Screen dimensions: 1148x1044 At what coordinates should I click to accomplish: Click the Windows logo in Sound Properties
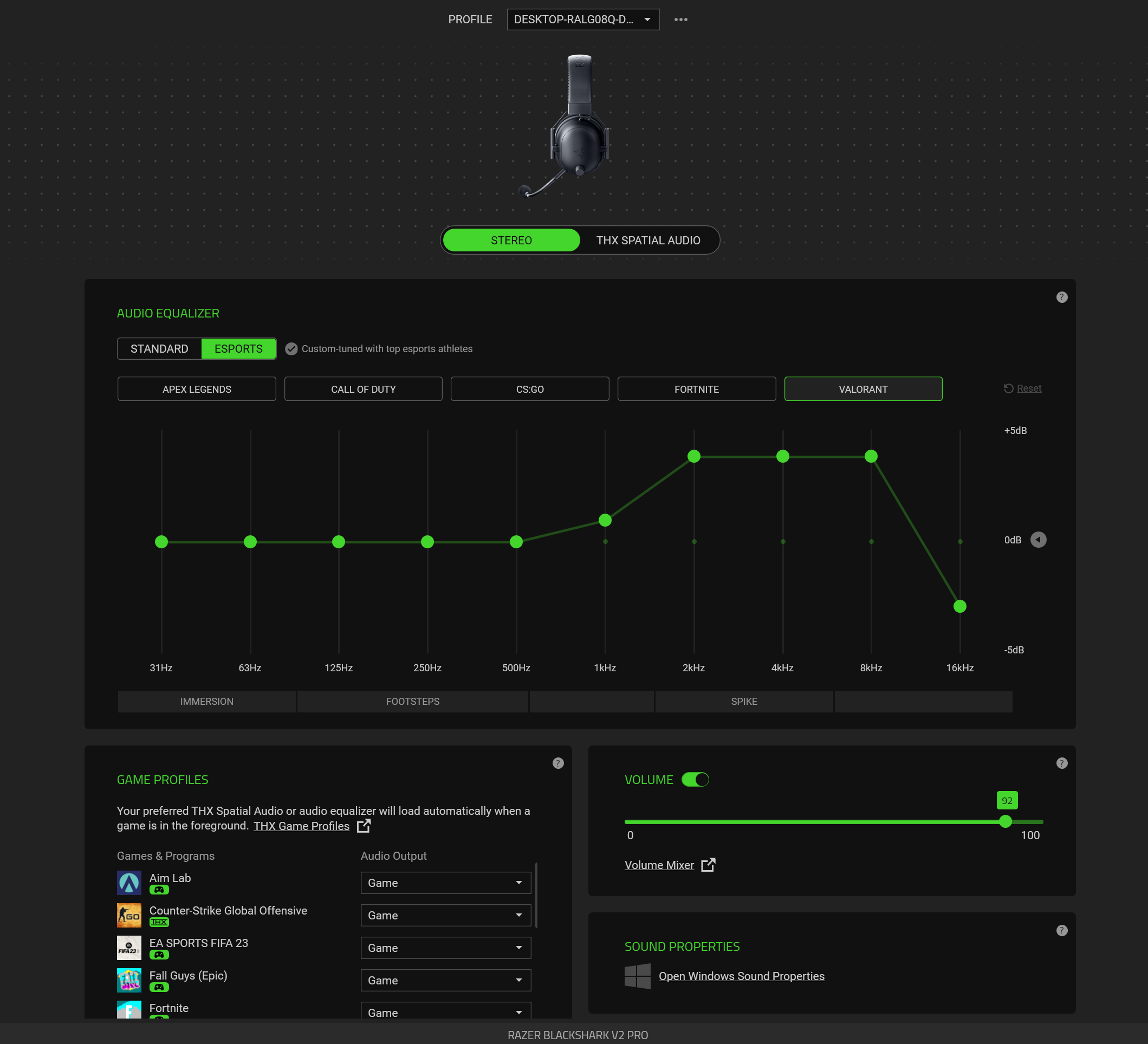click(x=637, y=976)
